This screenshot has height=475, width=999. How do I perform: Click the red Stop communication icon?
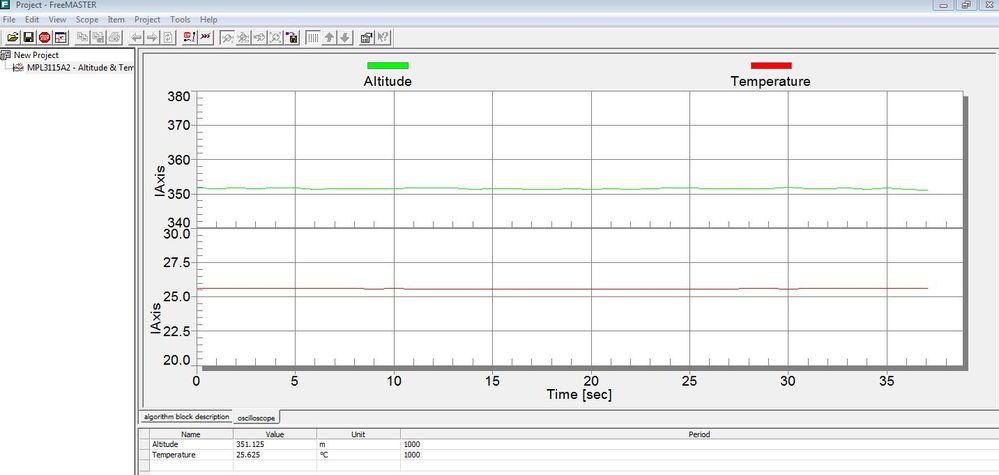(x=45, y=38)
